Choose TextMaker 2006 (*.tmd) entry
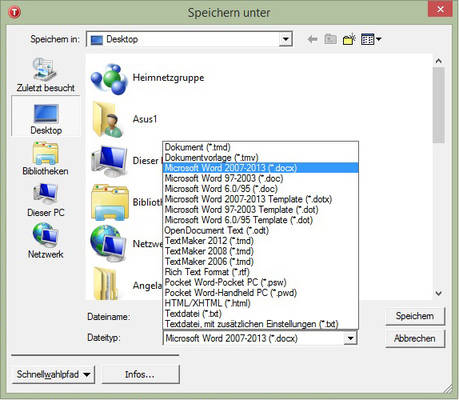The image size is (459, 400). 261,261
